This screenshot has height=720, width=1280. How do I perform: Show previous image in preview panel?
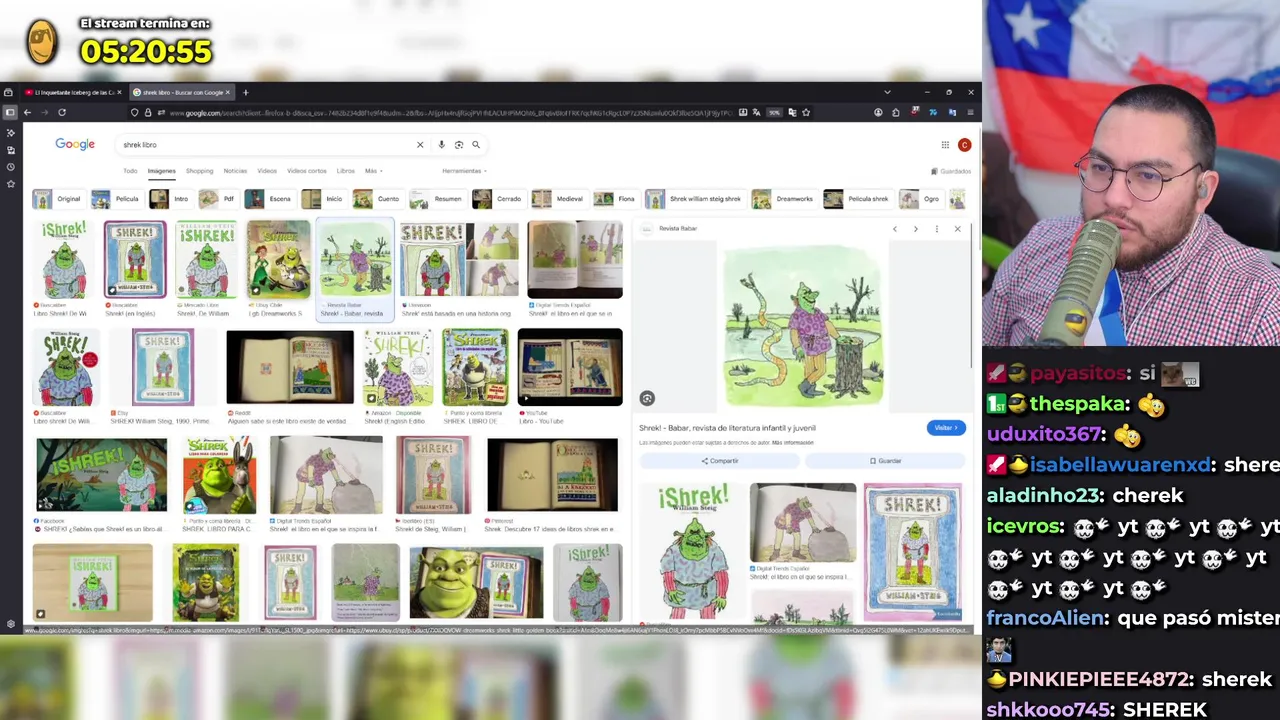(895, 229)
